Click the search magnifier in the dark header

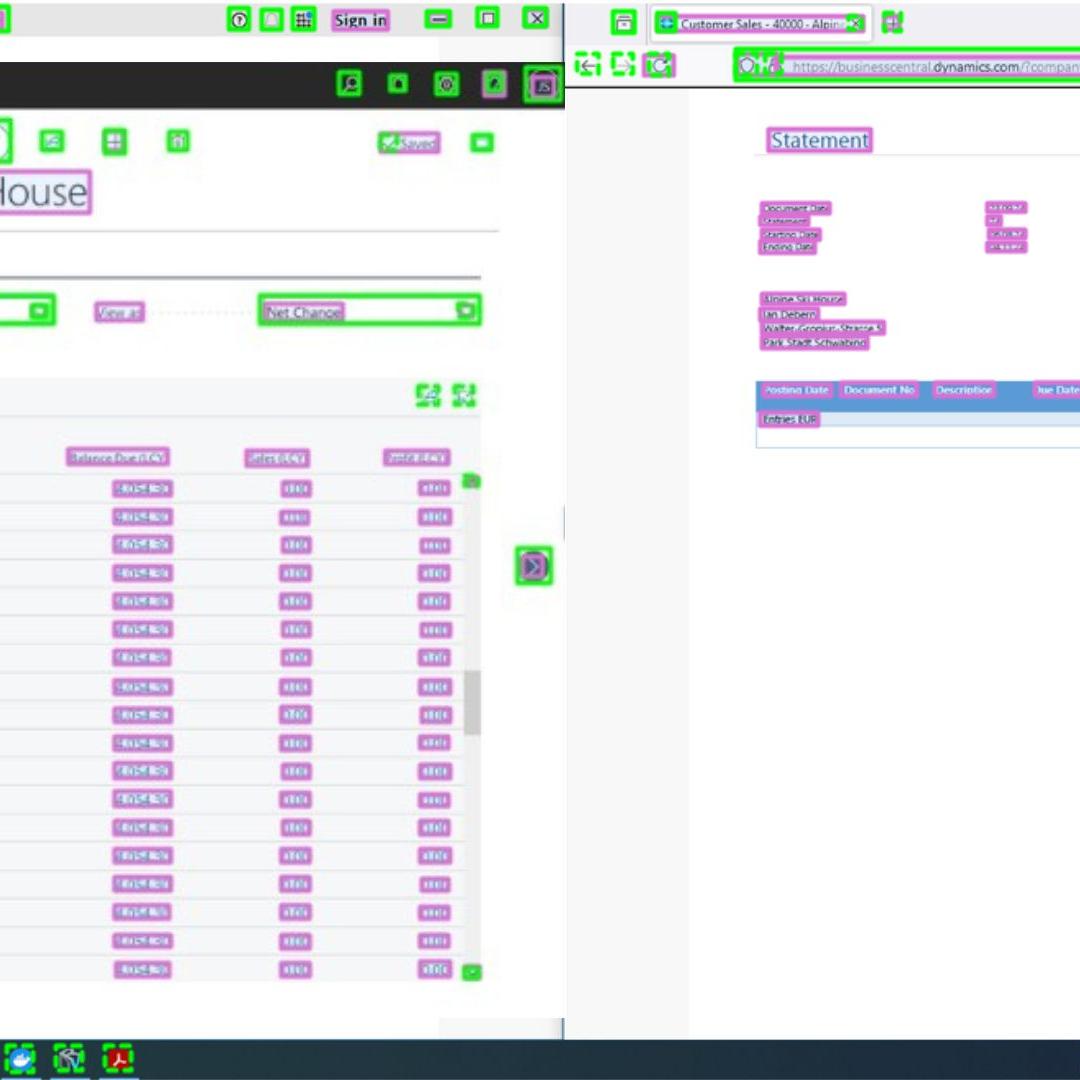349,84
